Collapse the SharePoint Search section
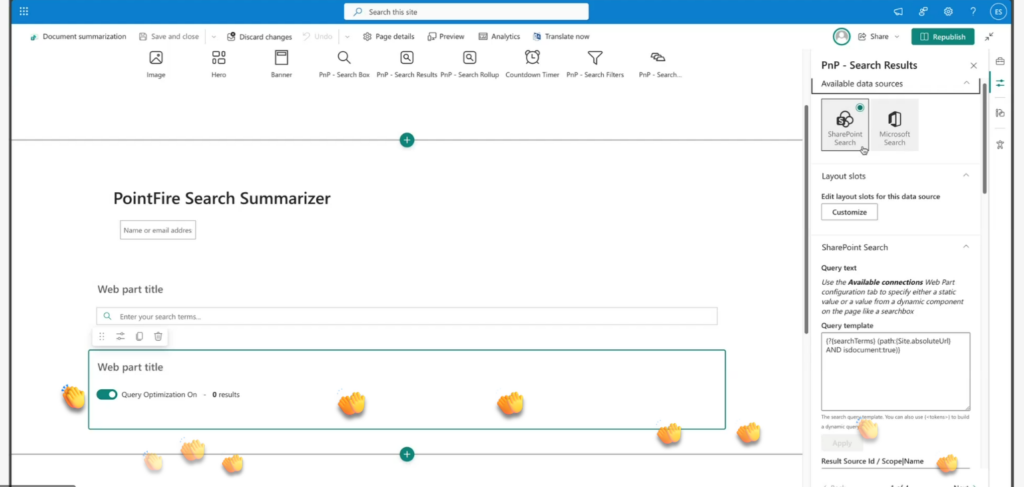 click(967, 247)
